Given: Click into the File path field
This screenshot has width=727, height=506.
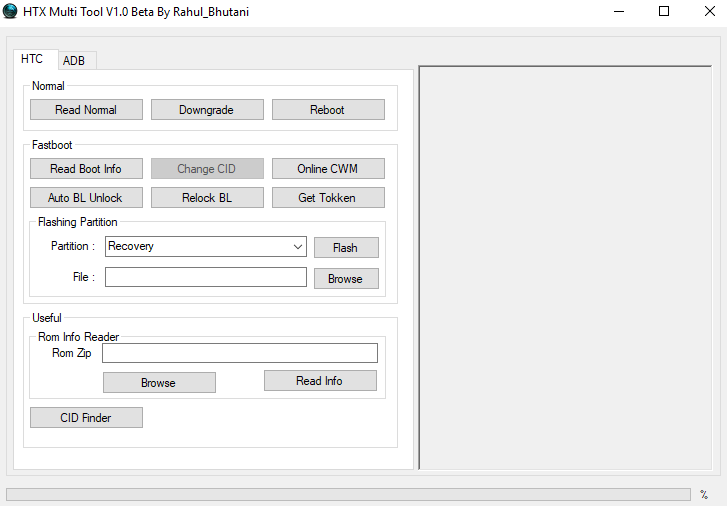Looking at the screenshot, I should click(x=206, y=277).
